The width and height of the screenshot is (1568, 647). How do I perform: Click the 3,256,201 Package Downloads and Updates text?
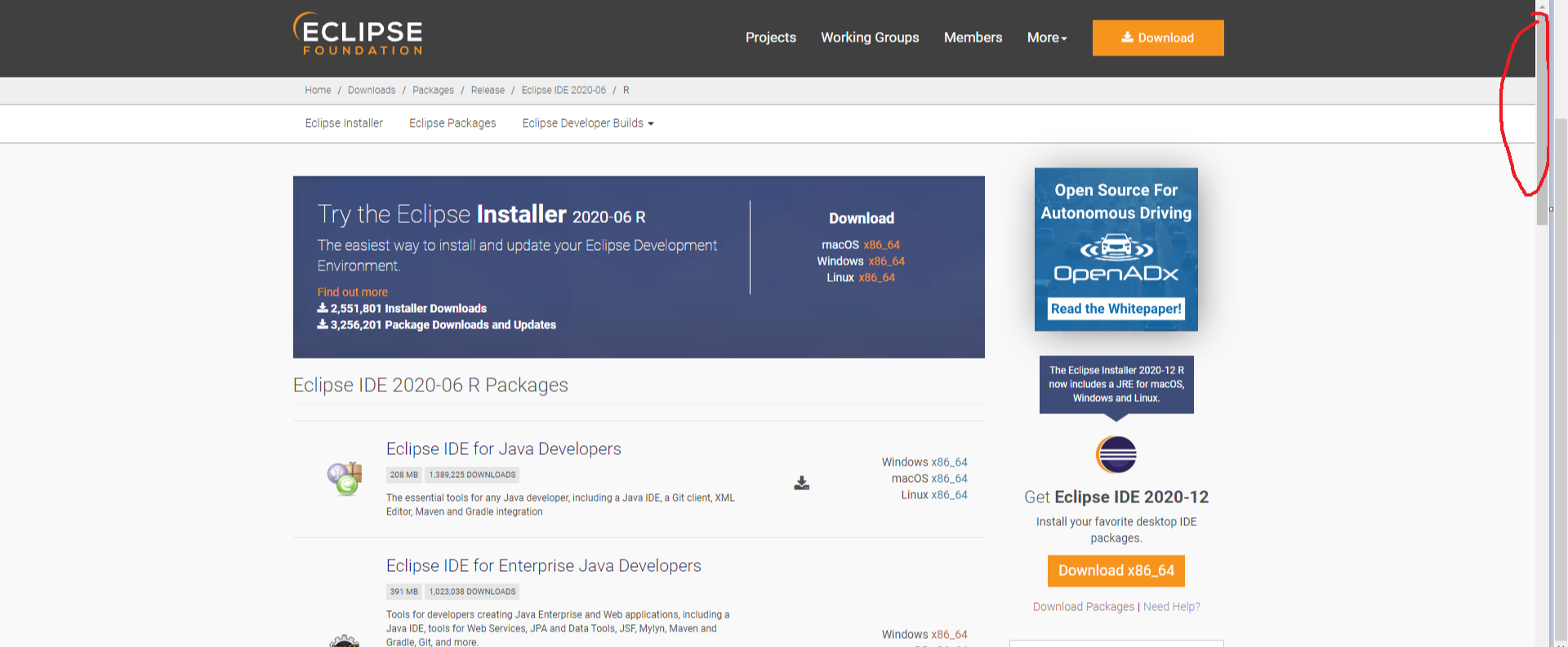tap(437, 325)
